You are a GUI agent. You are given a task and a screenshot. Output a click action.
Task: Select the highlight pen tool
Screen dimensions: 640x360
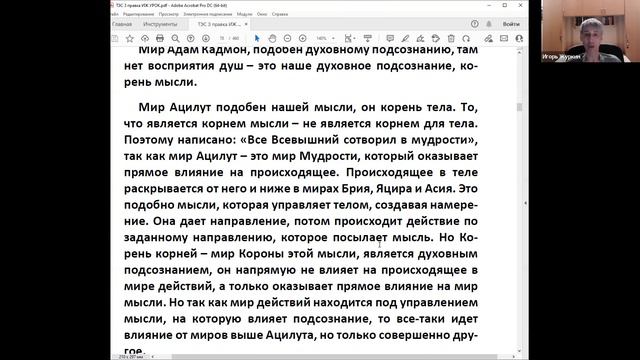(405, 38)
